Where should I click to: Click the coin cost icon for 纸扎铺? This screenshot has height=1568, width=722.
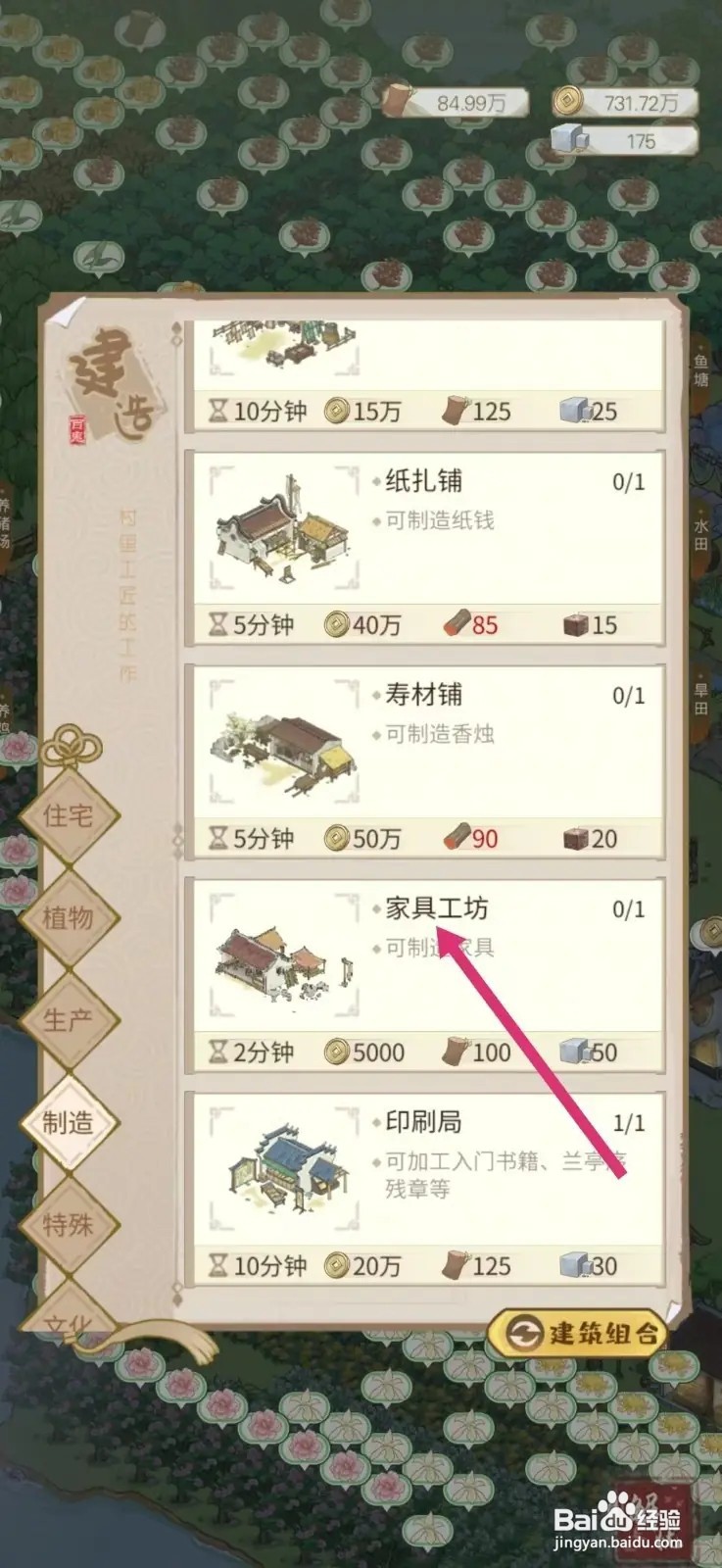point(336,624)
